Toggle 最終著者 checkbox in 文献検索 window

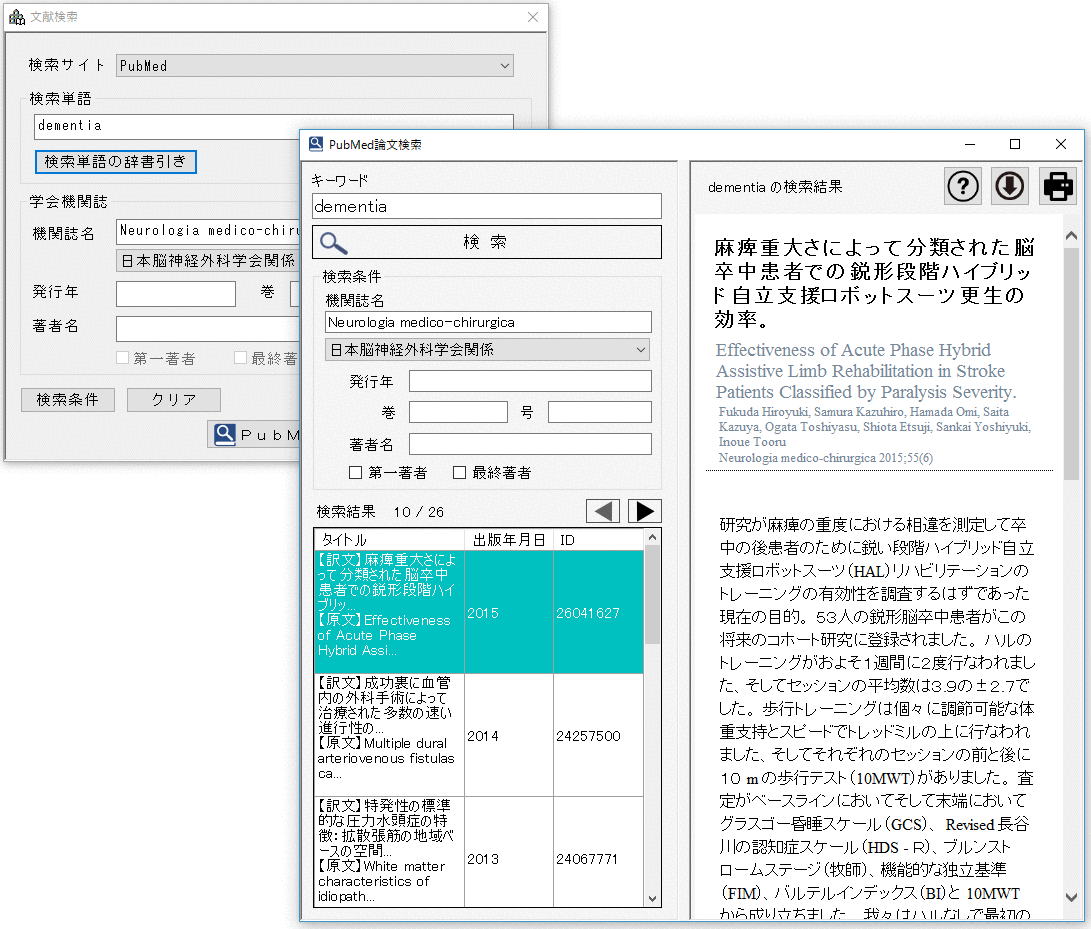240,358
